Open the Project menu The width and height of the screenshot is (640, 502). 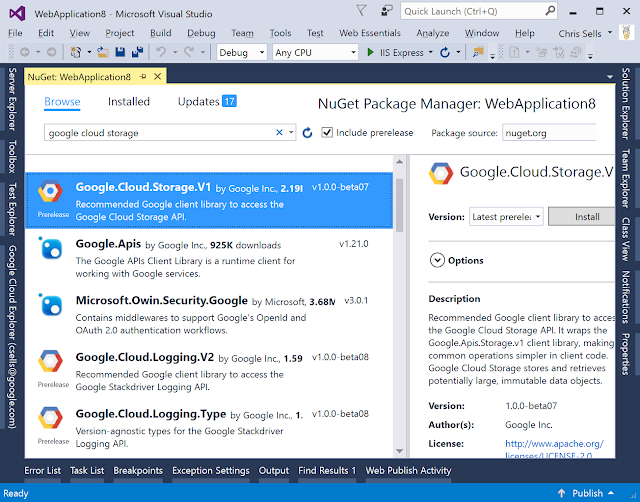119,33
